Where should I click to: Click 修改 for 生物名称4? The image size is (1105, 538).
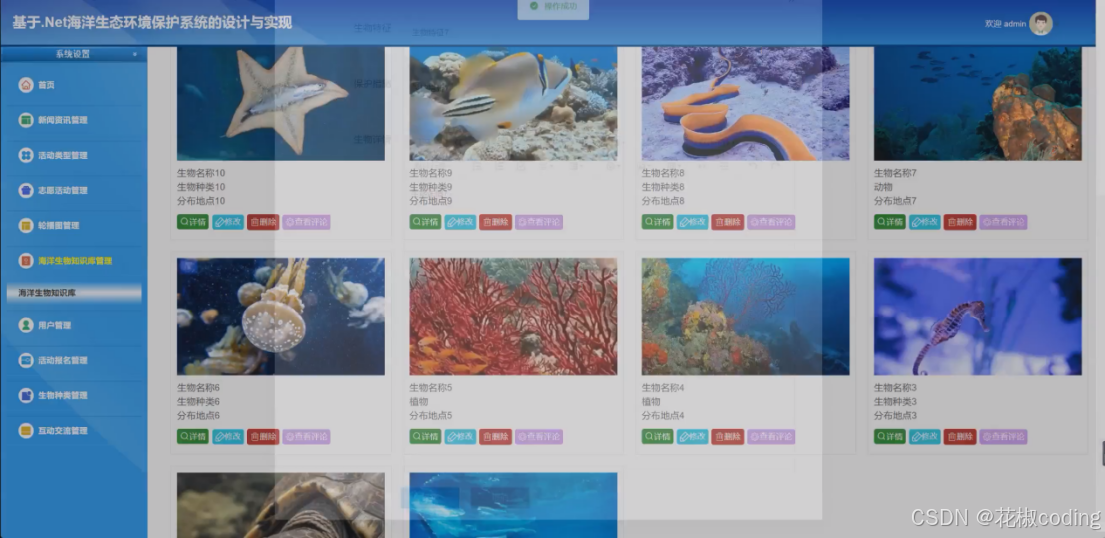[693, 436]
